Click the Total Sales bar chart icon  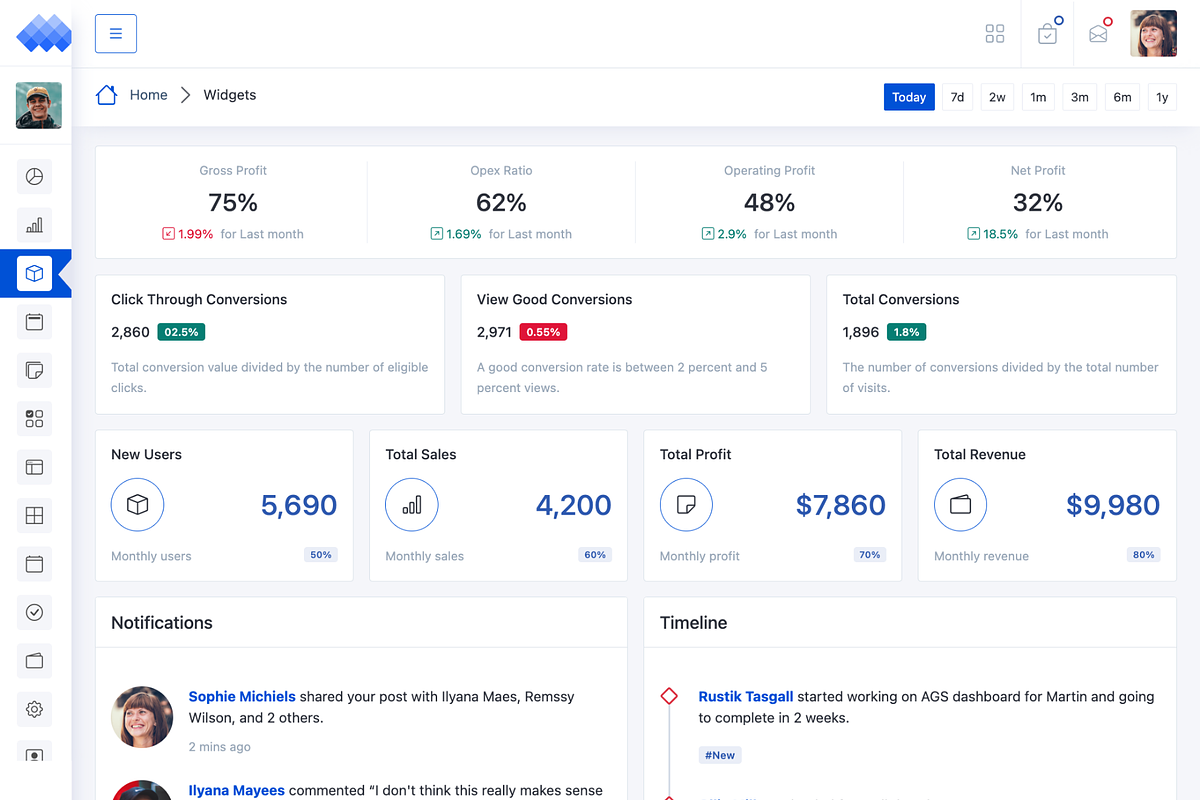coord(412,505)
